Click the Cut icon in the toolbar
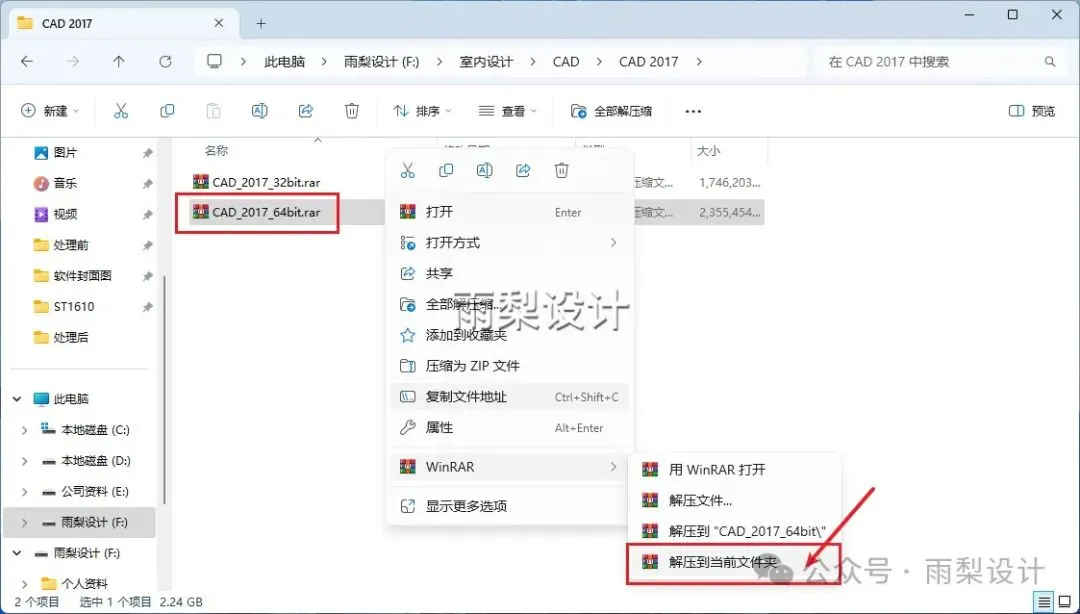1080x614 pixels. [x=121, y=111]
